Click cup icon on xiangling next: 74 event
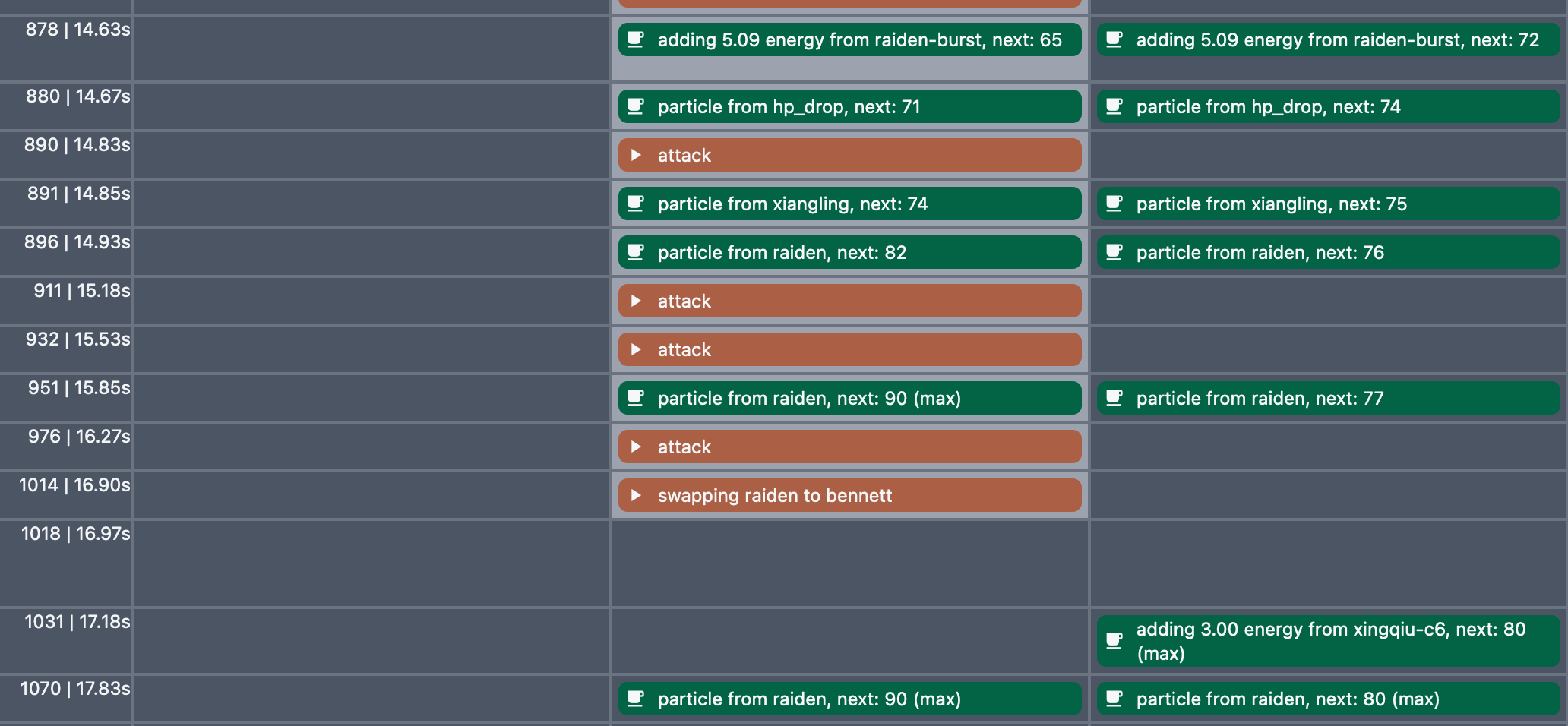This screenshot has width=1568, height=726. pyautogui.click(x=636, y=204)
